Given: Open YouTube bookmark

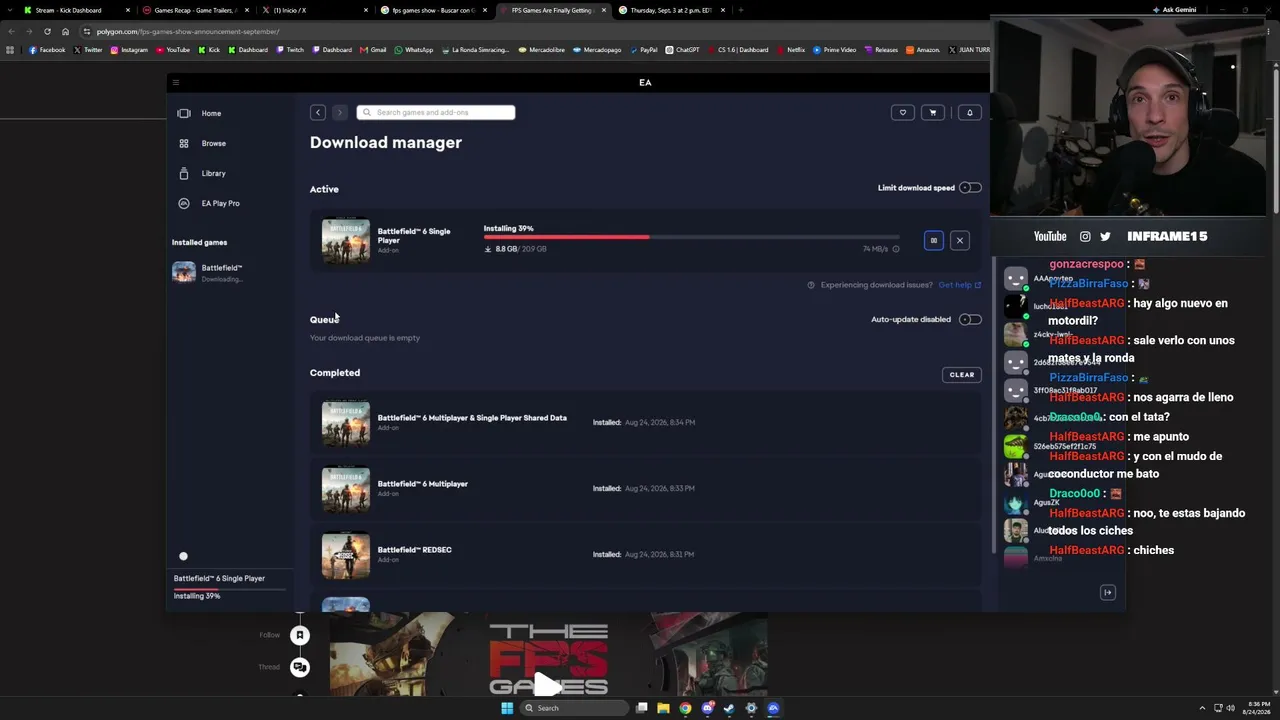Looking at the screenshot, I should pos(173,50).
